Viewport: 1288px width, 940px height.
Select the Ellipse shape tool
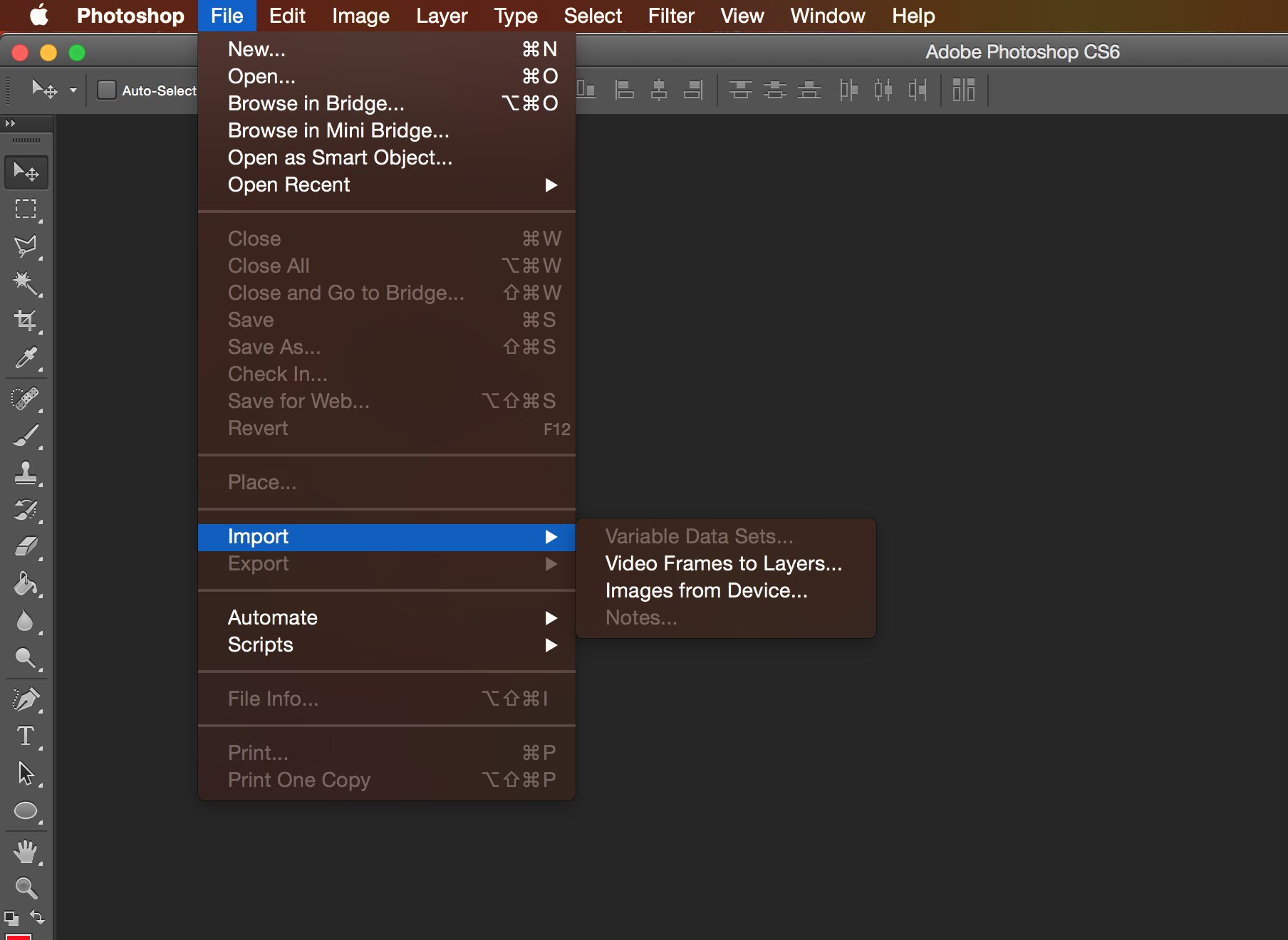(26, 810)
